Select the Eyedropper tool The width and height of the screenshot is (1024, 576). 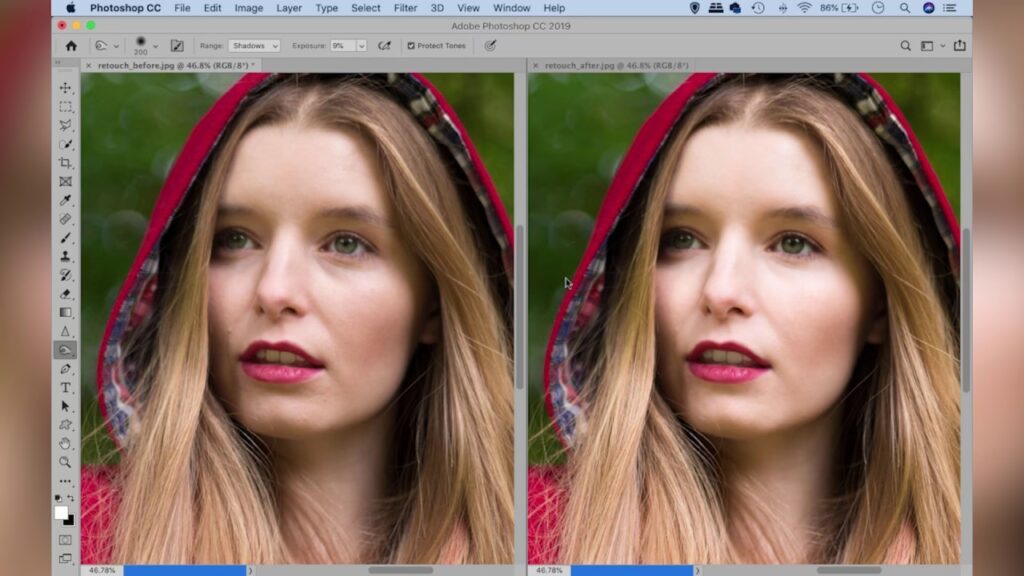pyautogui.click(x=65, y=200)
